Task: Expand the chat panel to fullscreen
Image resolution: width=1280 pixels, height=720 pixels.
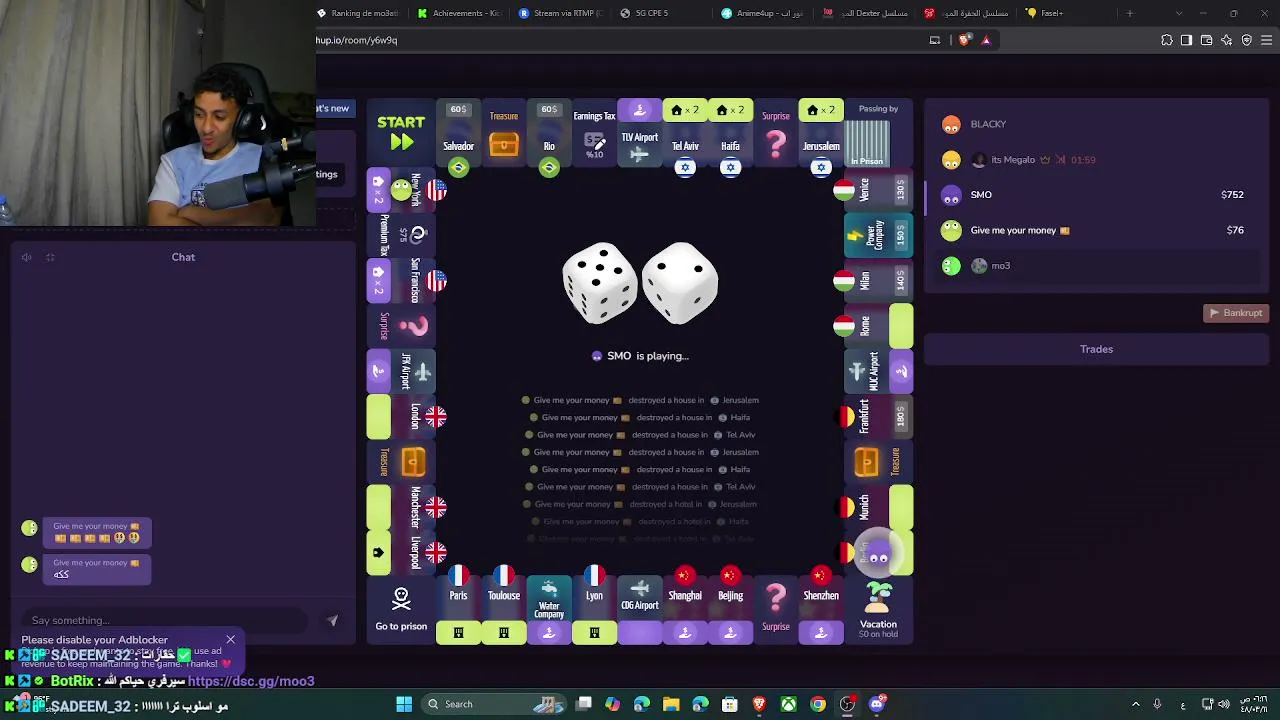Action: [x=50, y=257]
